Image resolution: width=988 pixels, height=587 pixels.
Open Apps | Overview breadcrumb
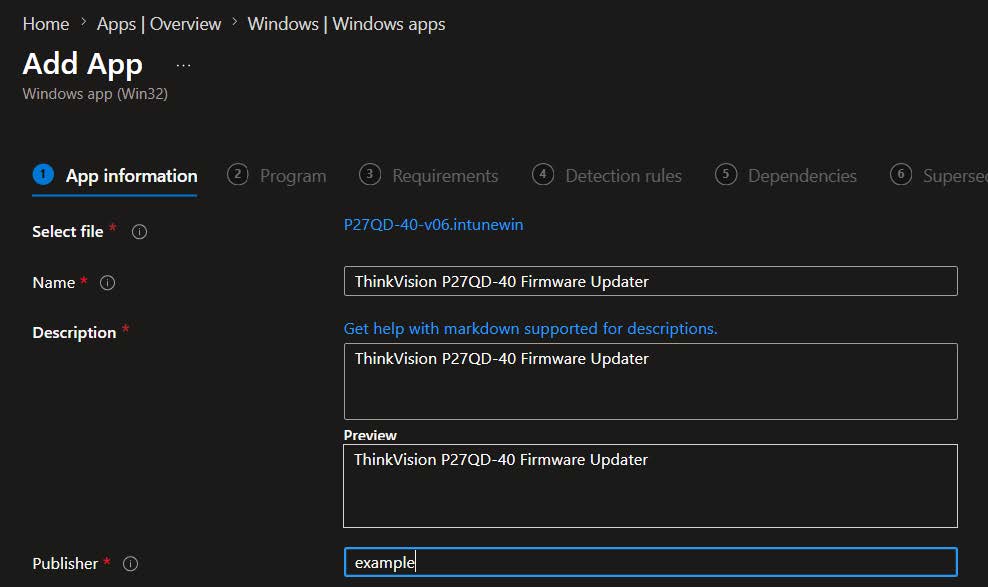coord(159,24)
